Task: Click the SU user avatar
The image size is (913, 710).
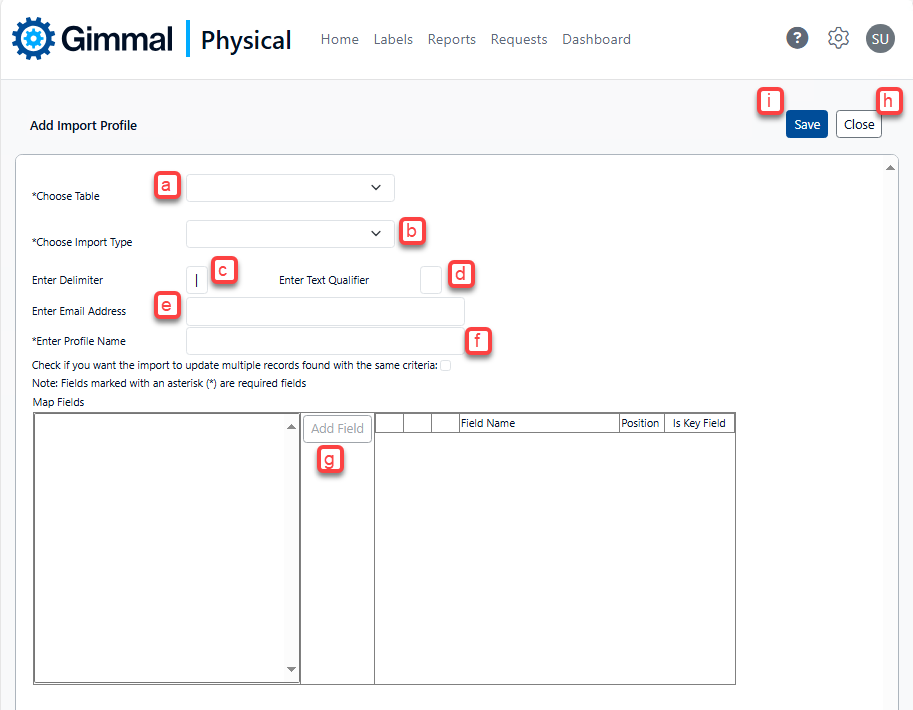Action: pos(880,39)
